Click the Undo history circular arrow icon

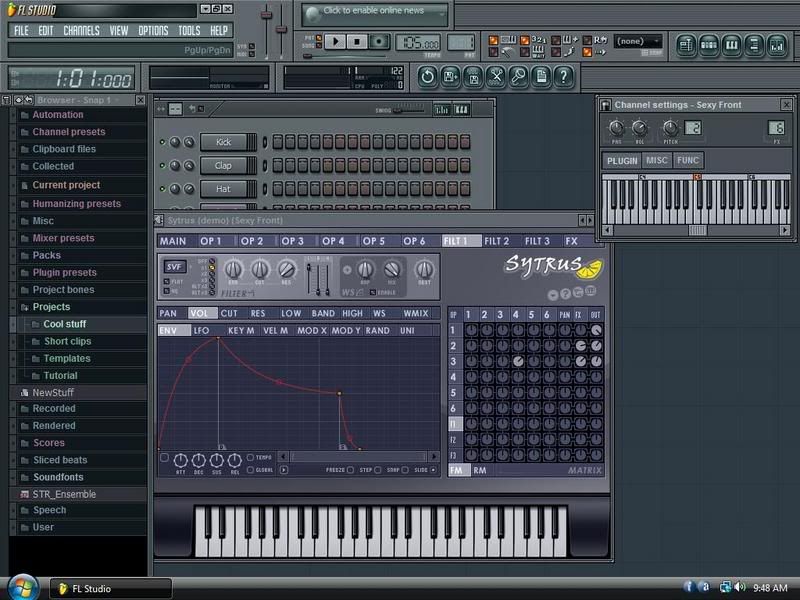coord(428,77)
